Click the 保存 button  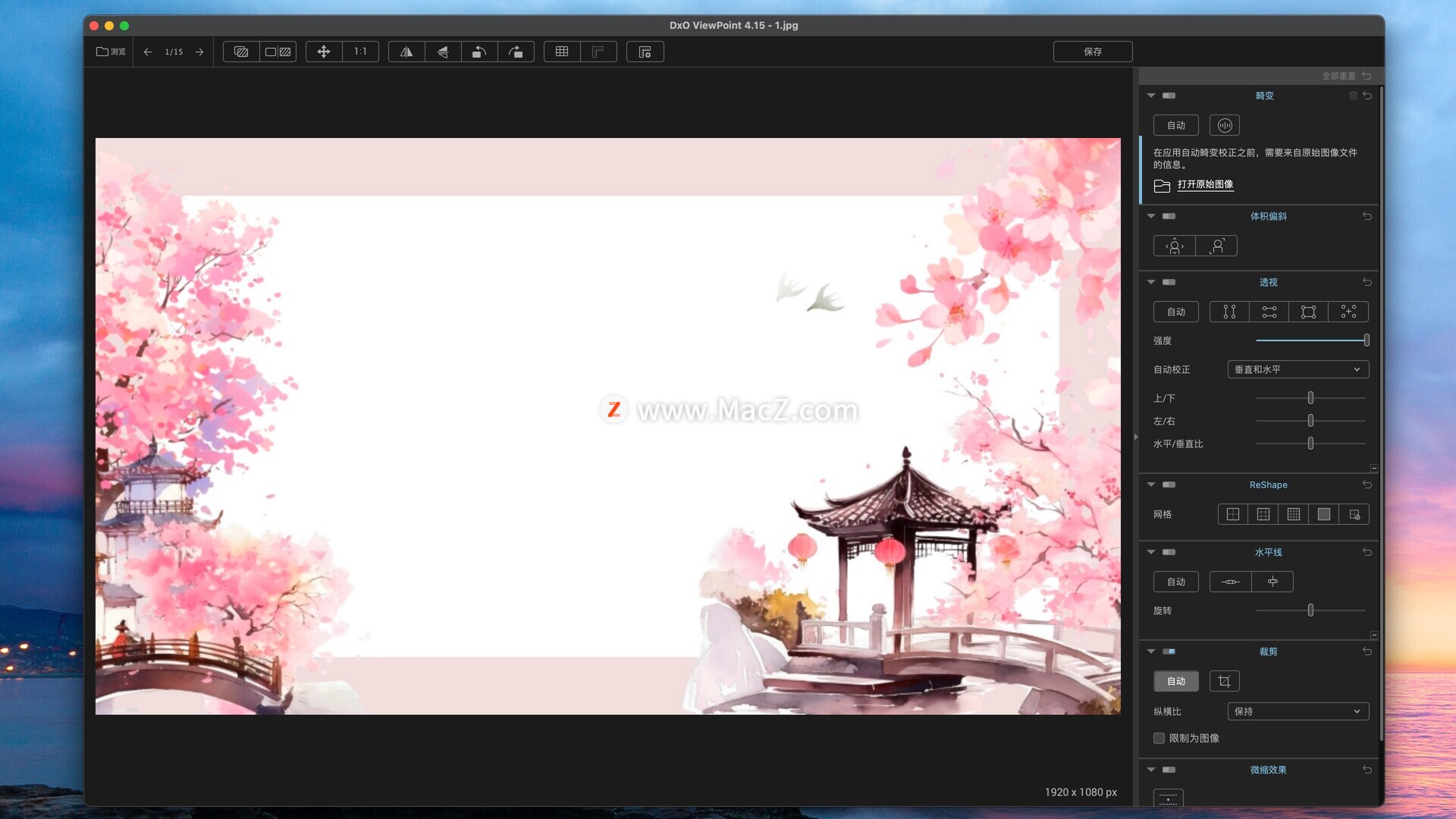pyautogui.click(x=1092, y=52)
